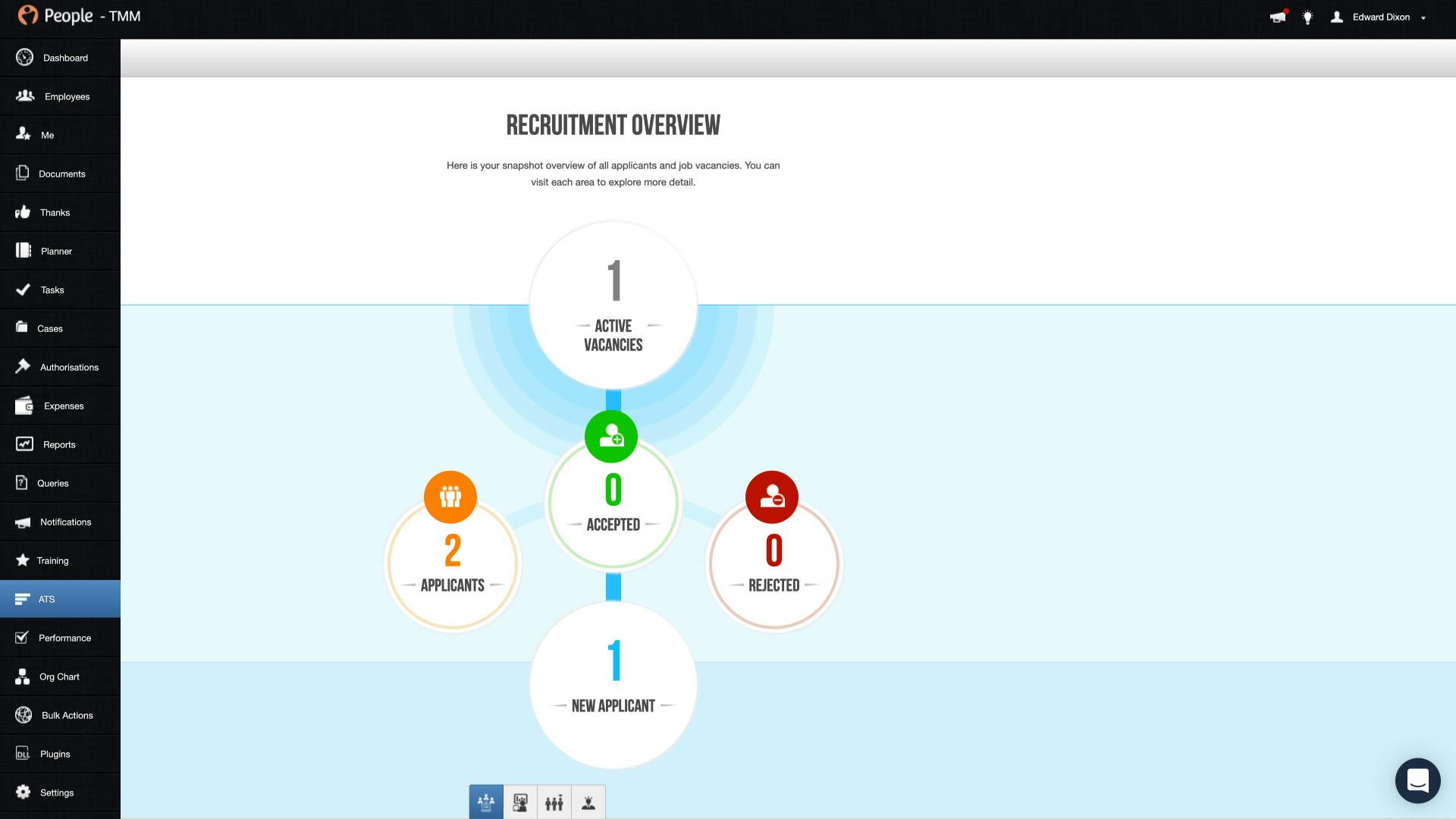This screenshot has height=819, width=1456.
Task: Switch to the presentation chart tab at bottom
Action: 520,802
